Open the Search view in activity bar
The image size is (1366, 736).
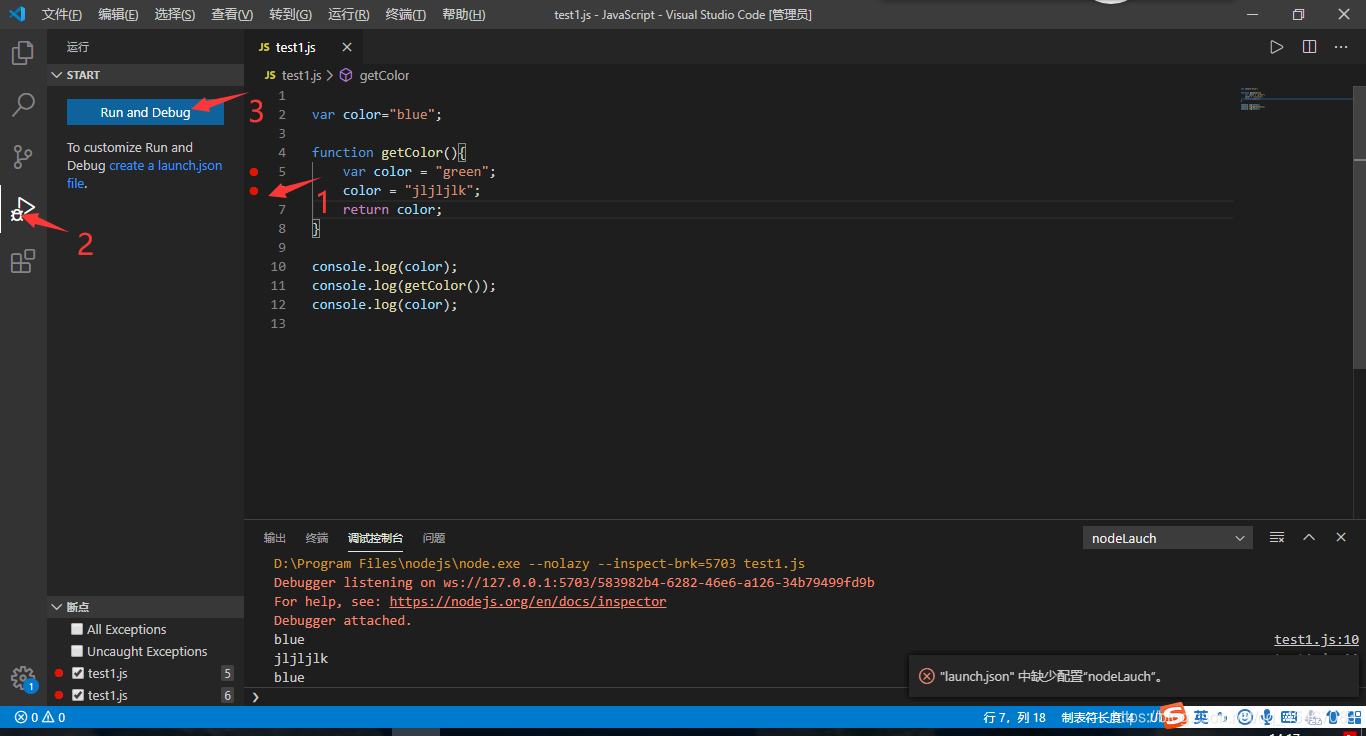click(23, 104)
